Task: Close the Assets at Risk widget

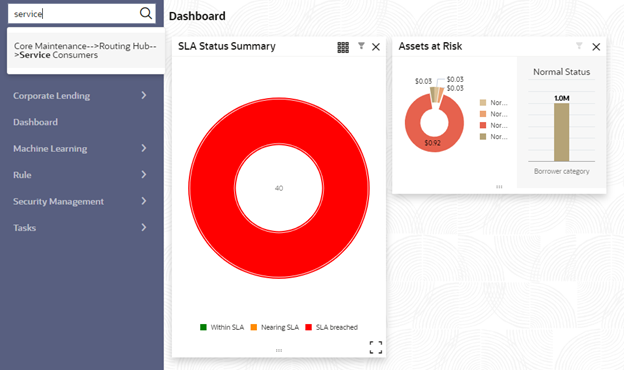Action: pos(596,47)
